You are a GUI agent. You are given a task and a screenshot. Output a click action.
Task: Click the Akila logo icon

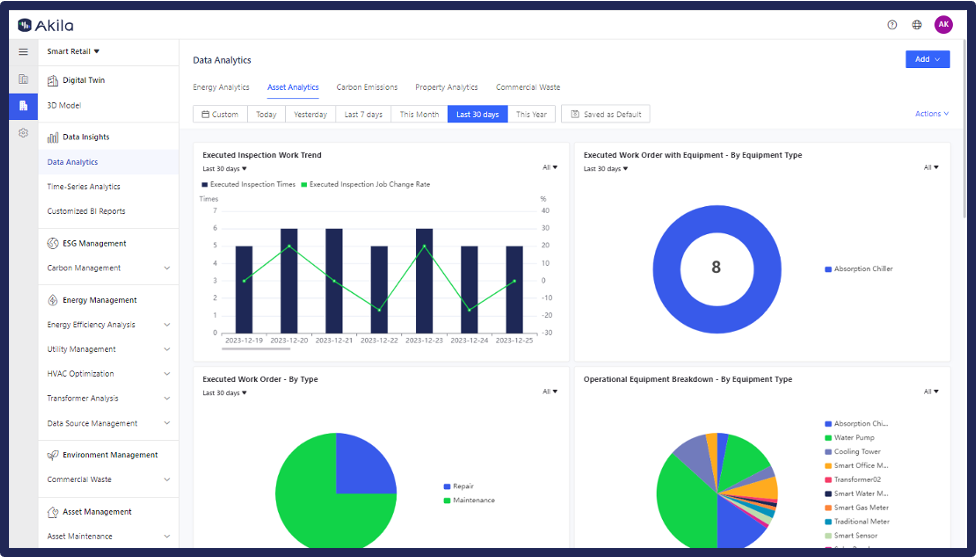pyautogui.click(x=25, y=25)
